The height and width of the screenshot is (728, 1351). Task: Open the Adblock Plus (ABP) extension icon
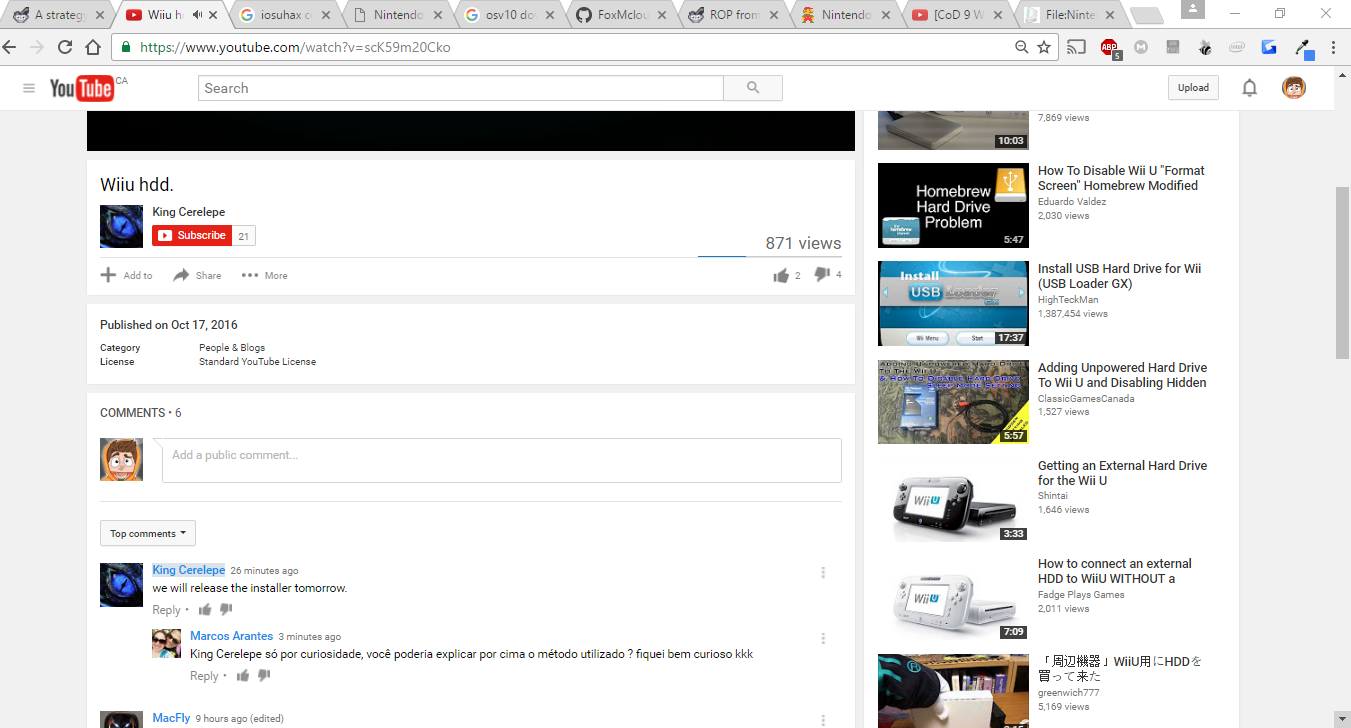[x=1109, y=47]
